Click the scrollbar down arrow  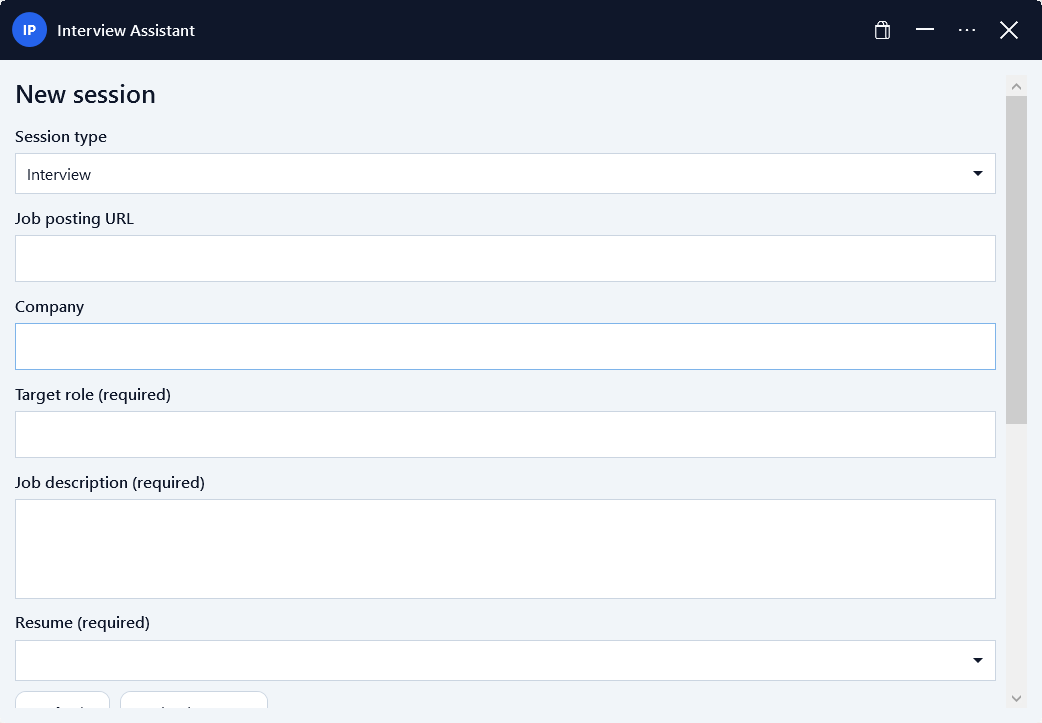[x=1016, y=698]
